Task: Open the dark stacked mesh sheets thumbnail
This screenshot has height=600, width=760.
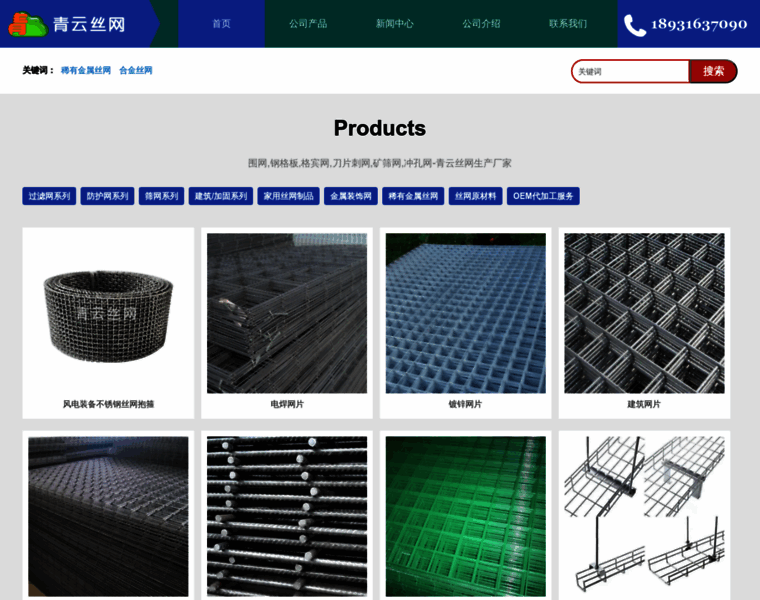Action: [108, 517]
